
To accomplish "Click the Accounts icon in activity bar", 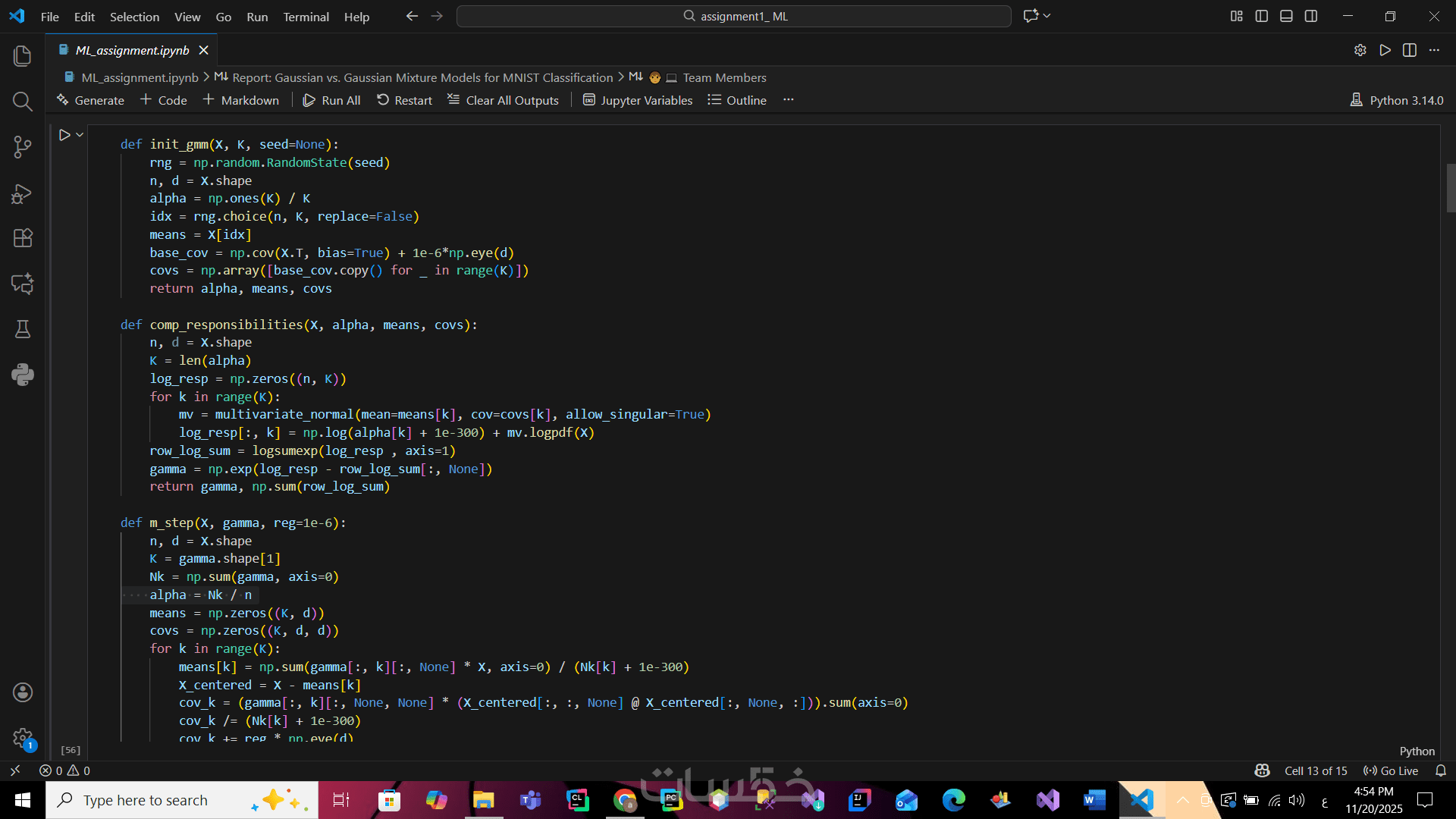I will (x=23, y=692).
